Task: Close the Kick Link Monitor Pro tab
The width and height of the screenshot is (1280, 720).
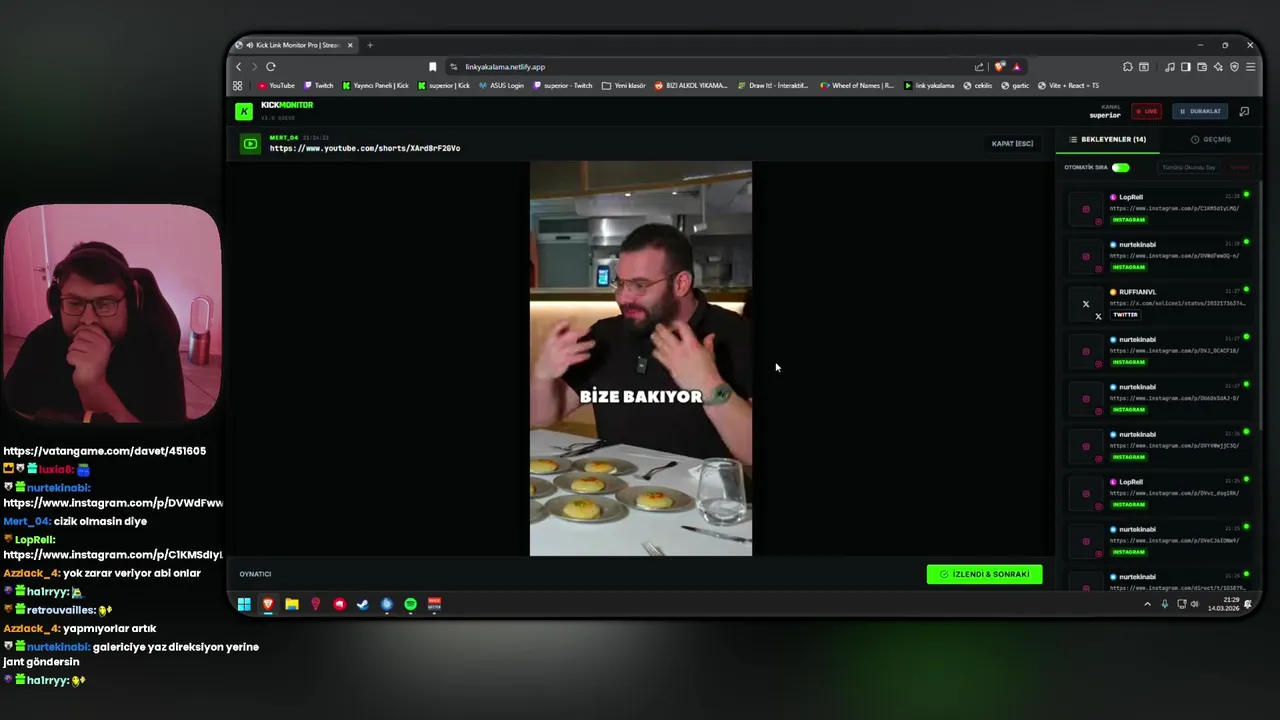Action: 350,45
